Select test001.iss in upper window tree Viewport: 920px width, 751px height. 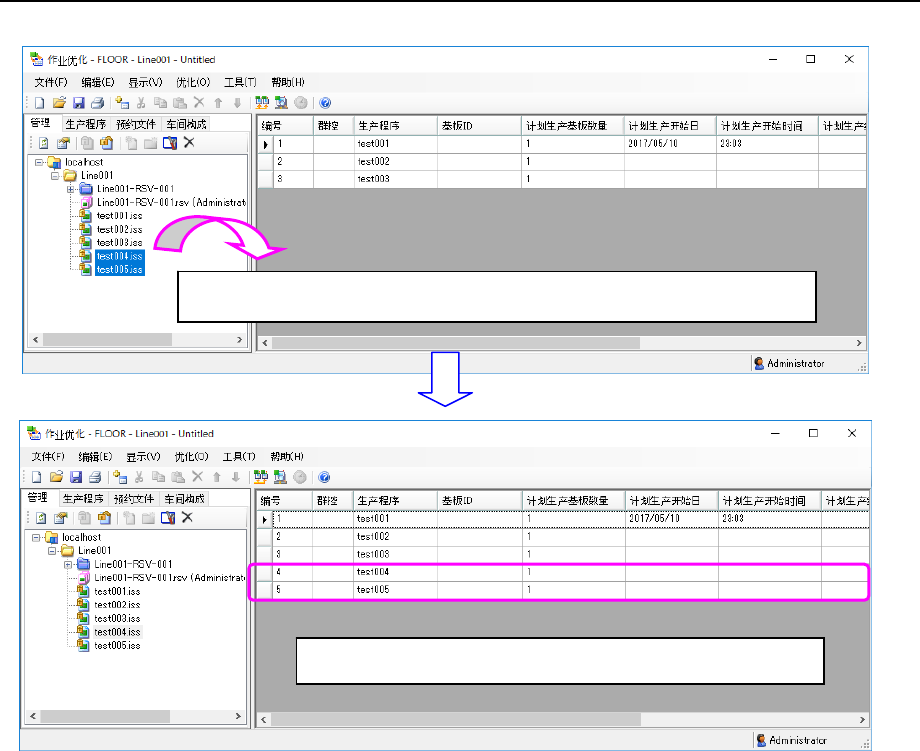(120, 216)
